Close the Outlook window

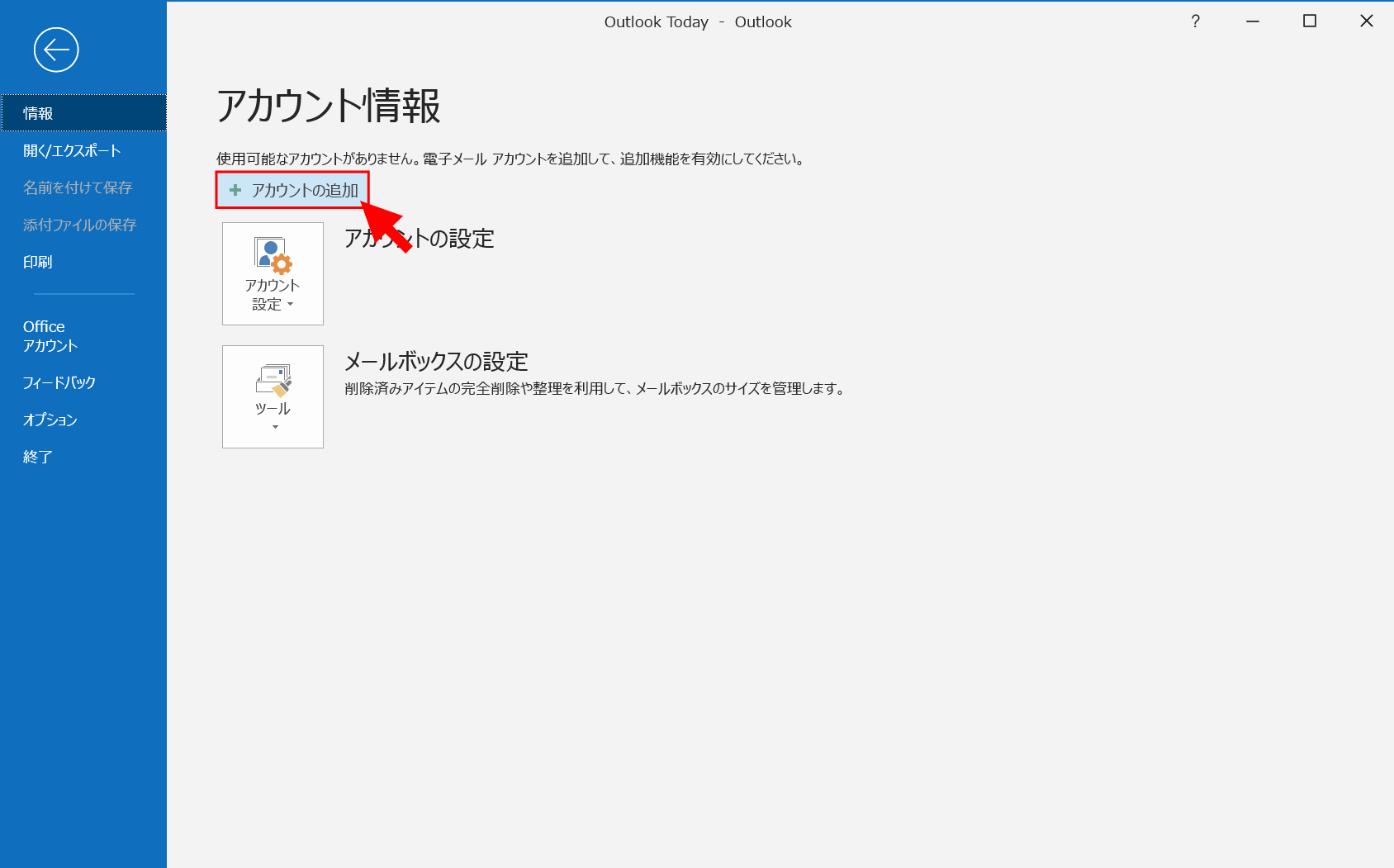point(1366,21)
